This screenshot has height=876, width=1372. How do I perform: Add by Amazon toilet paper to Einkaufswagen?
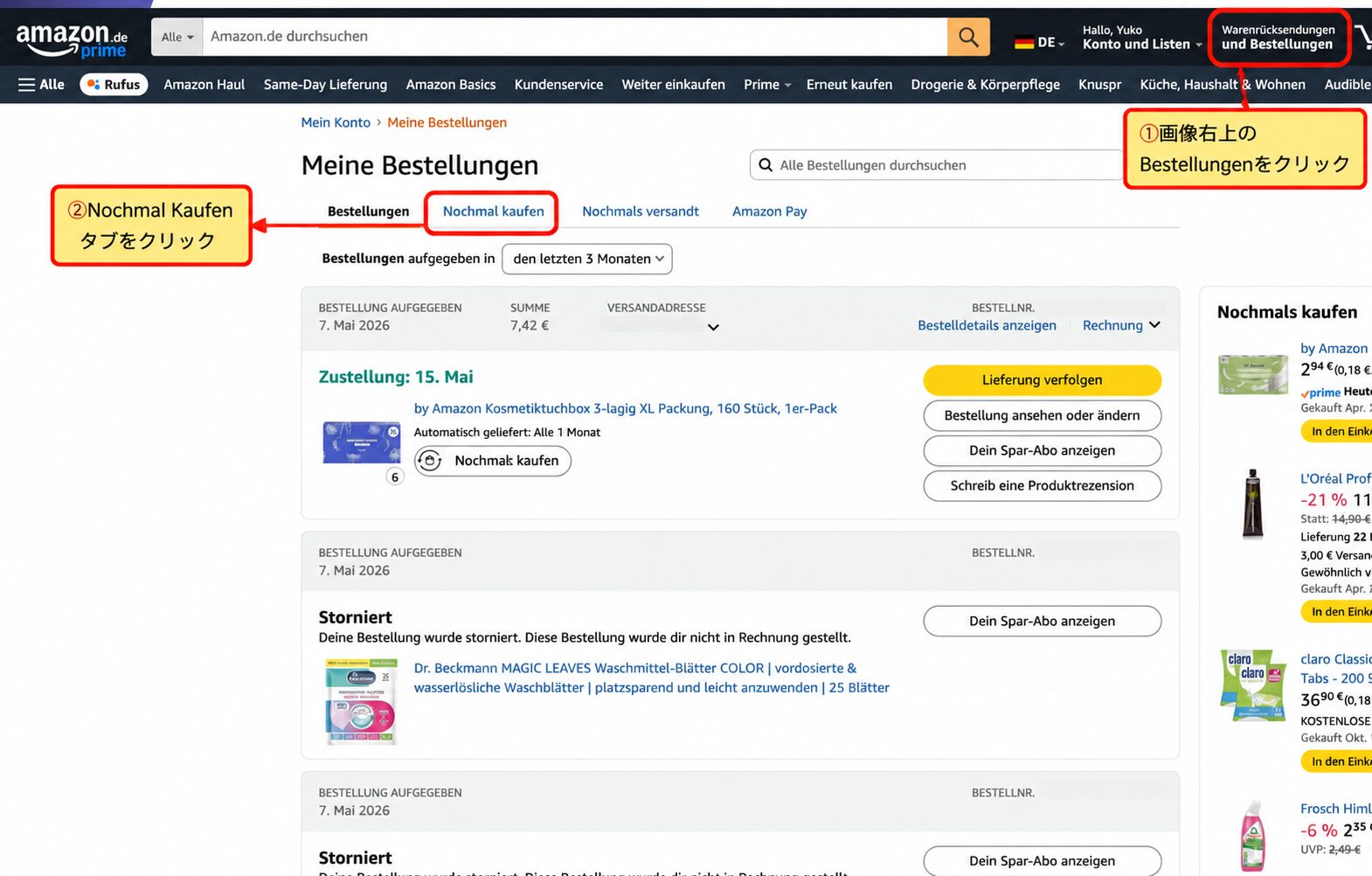tap(1336, 431)
